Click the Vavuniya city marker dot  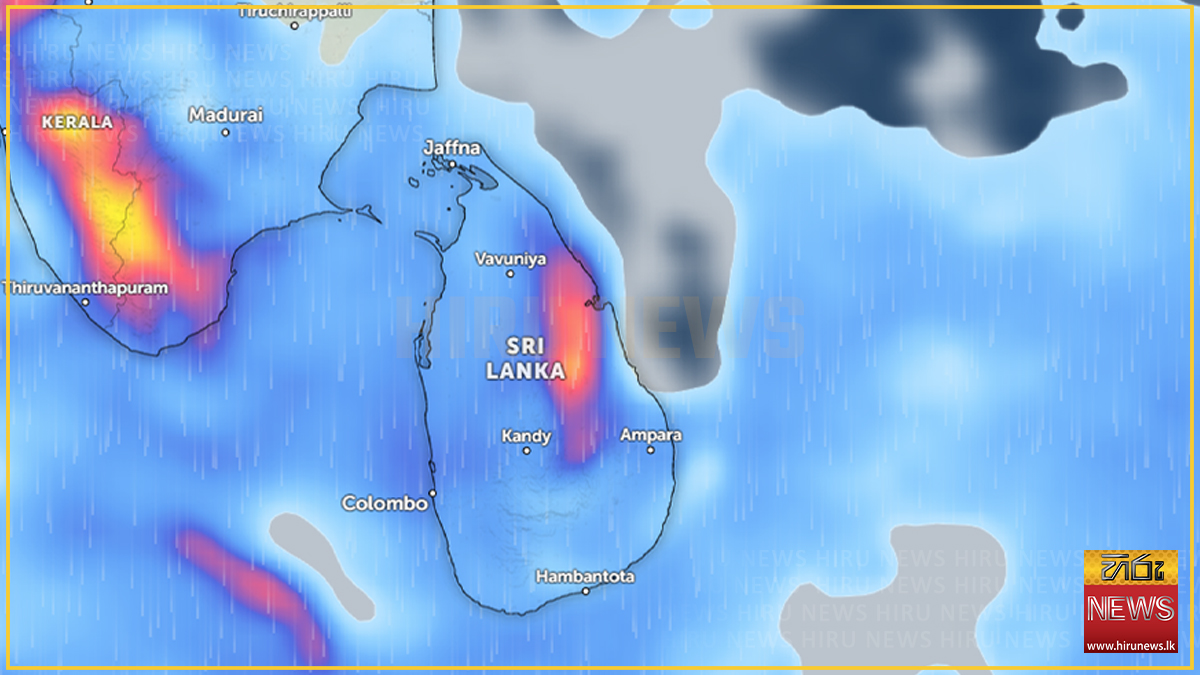point(510,273)
